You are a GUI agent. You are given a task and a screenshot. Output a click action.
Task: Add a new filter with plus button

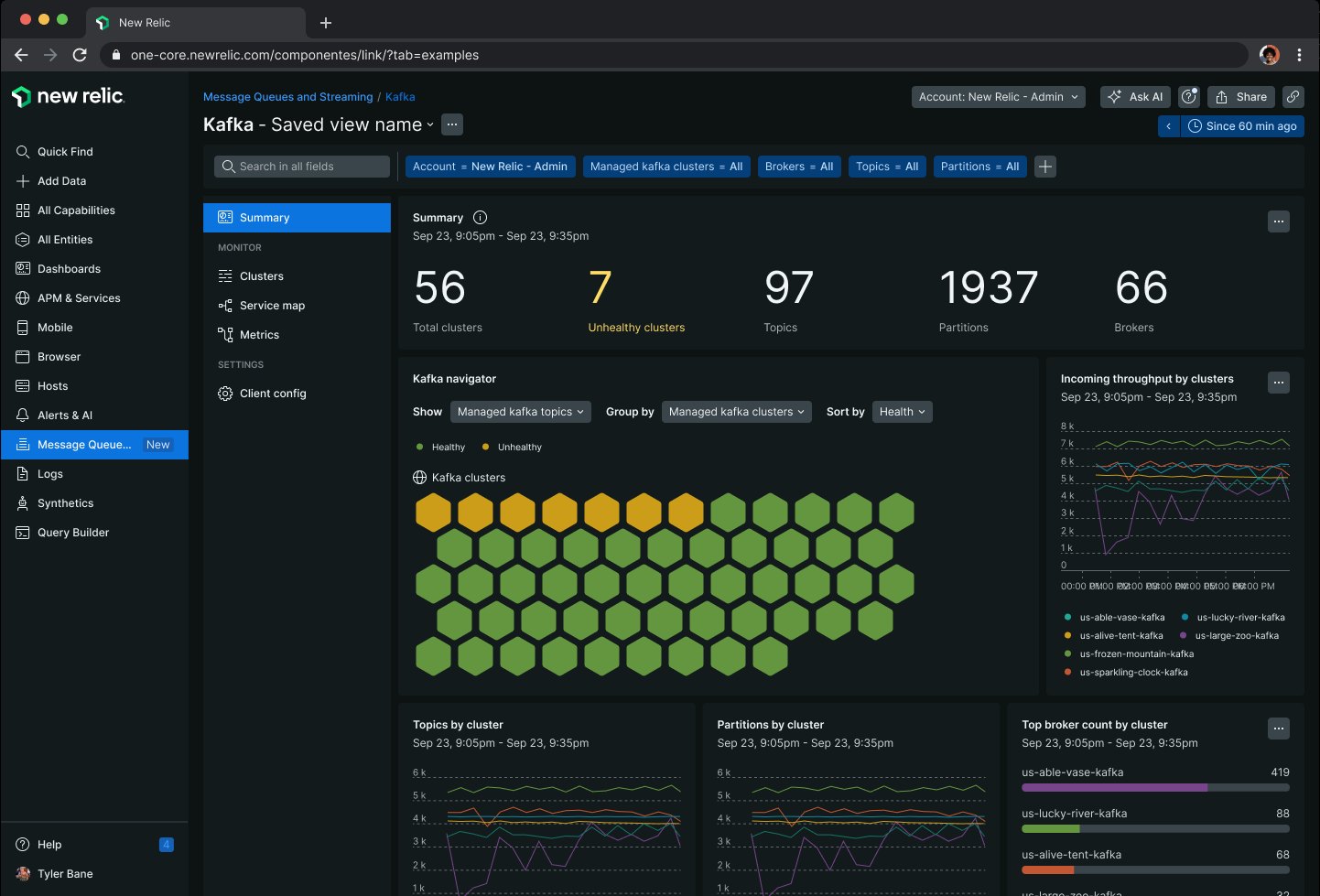(x=1045, y=167)
